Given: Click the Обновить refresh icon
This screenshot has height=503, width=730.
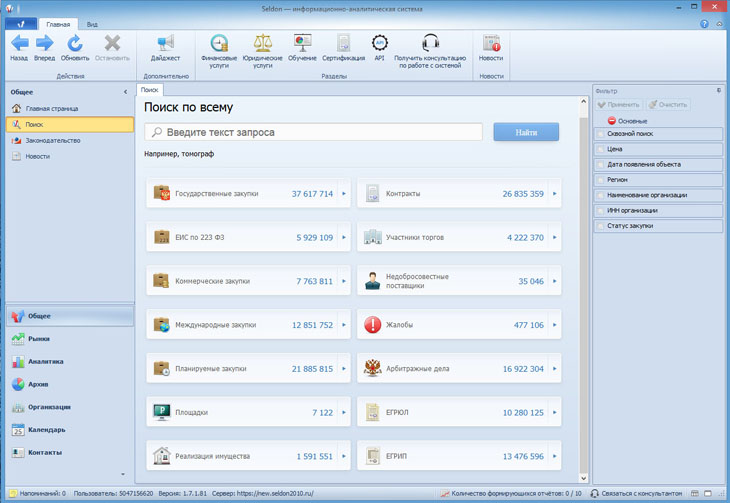Looking at the screenshot, I should pos(75,44).
